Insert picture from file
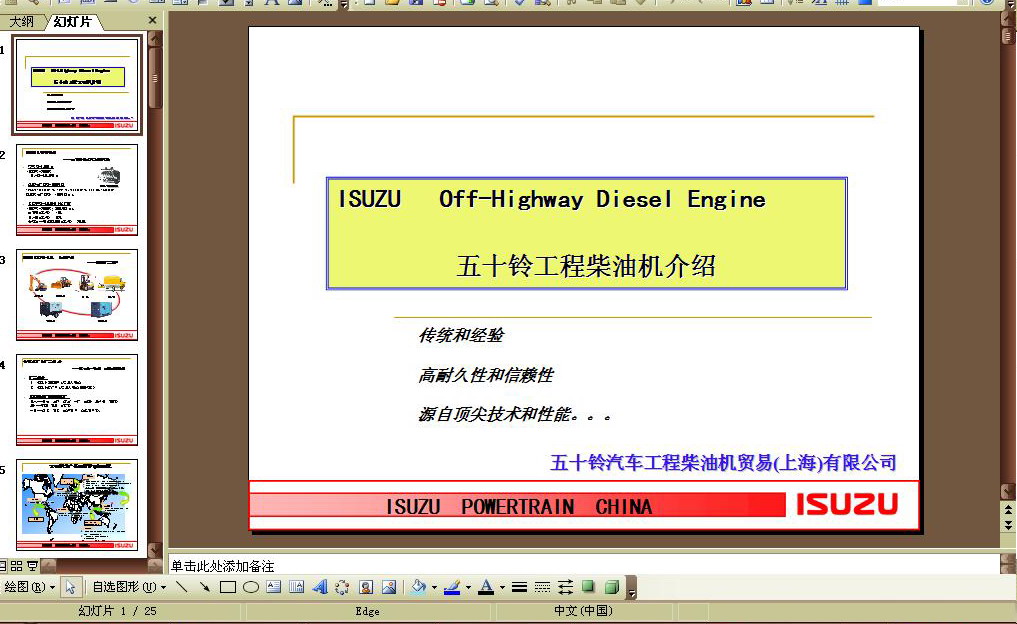Viewport: 1017px width, 624px height. [x=389, y=587]
